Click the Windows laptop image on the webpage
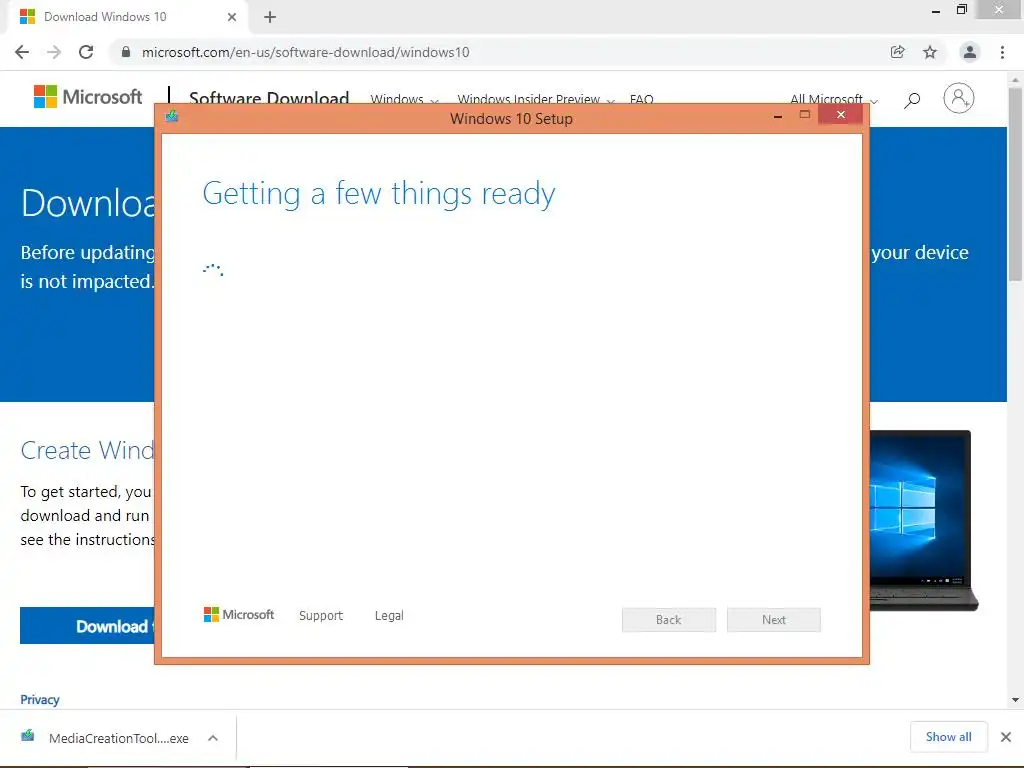This screenshot has height=768, width=1024. (923, 520)
